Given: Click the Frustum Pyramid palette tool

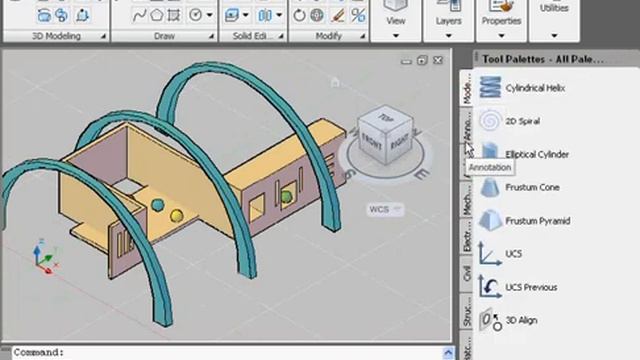Looking at the screenshot, I should click(524, 221).
